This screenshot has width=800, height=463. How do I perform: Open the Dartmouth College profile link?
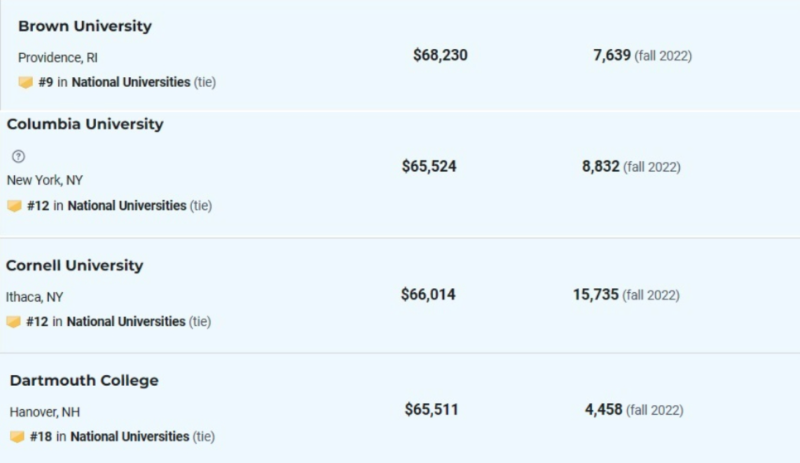[84, 380]
